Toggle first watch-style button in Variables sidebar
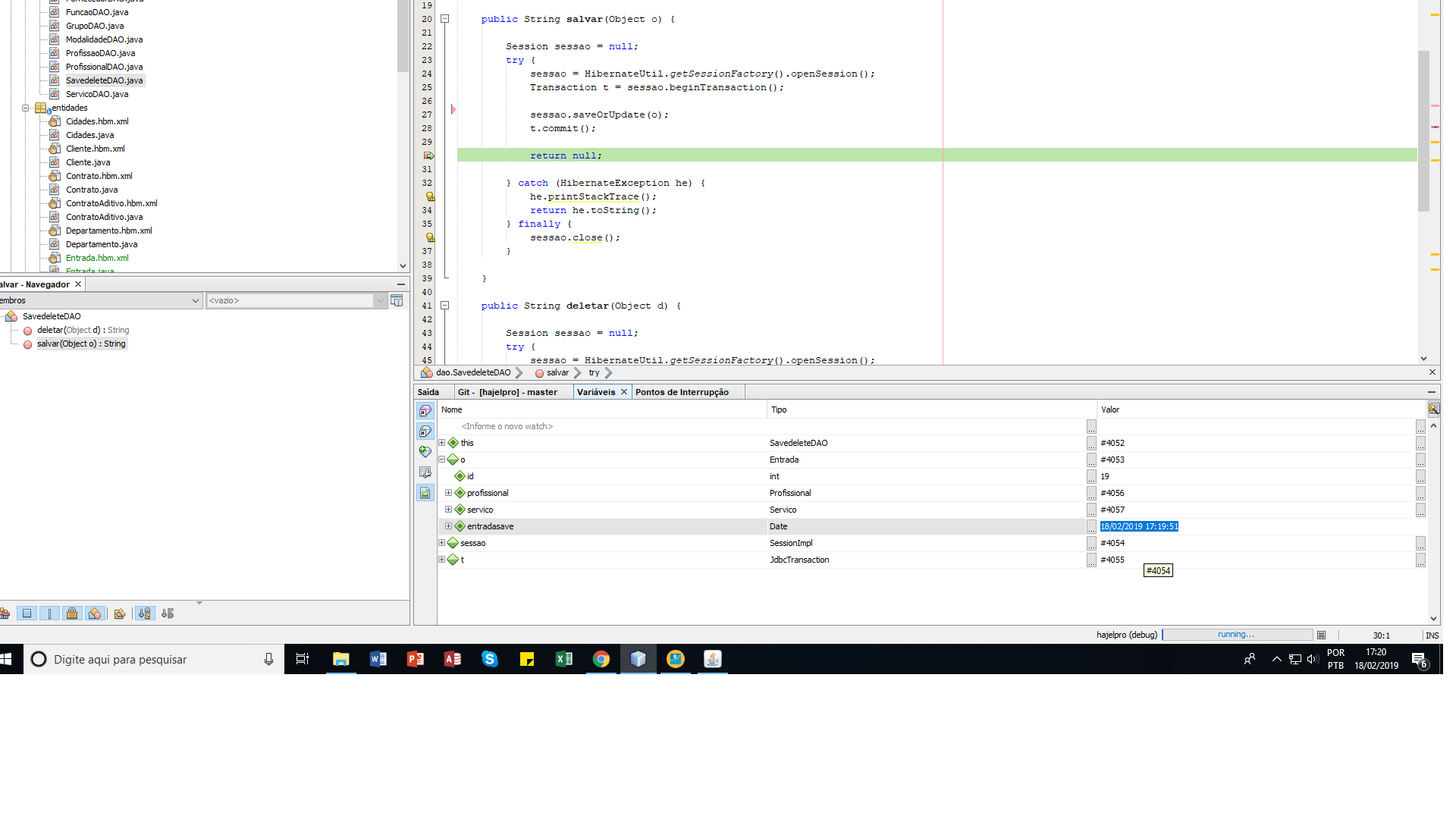The height and width of the screenshot is (819, 1456). coord(425,411)
